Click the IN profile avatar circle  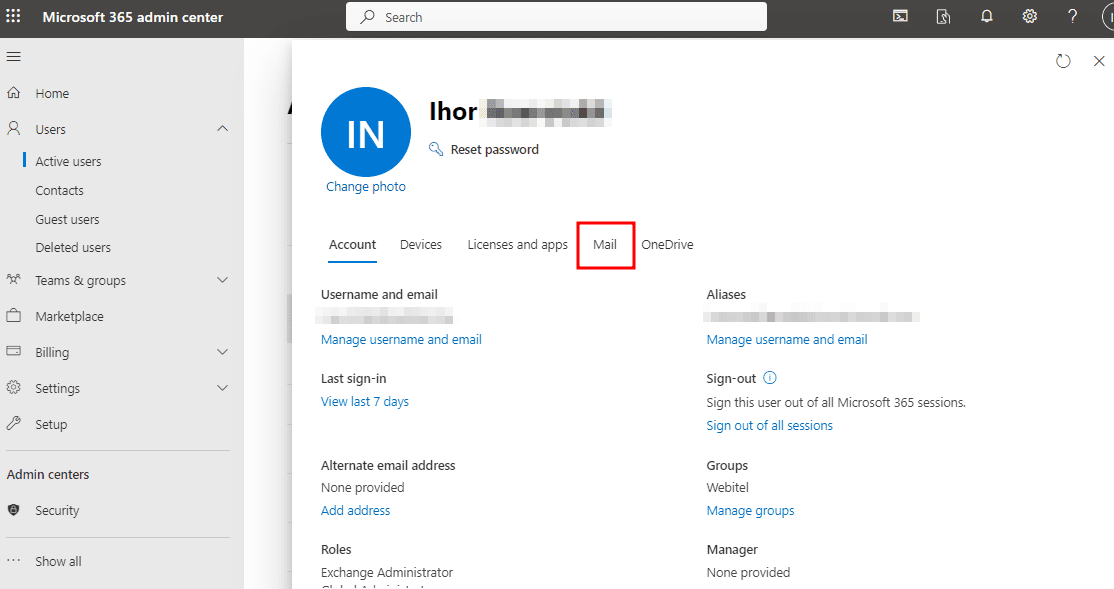pos(366,132)
